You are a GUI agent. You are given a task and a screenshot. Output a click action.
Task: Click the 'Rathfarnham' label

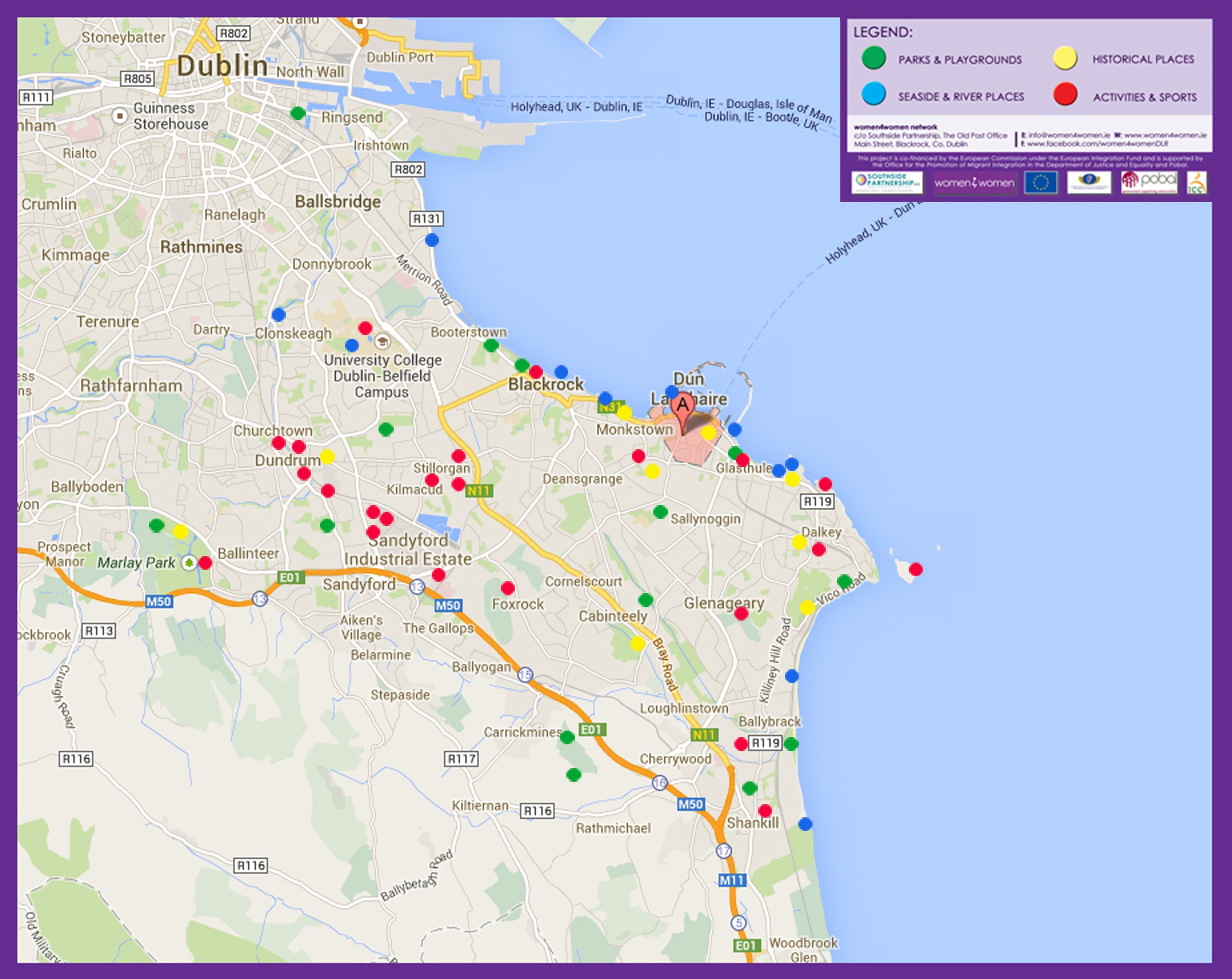(x=132, y=386)
